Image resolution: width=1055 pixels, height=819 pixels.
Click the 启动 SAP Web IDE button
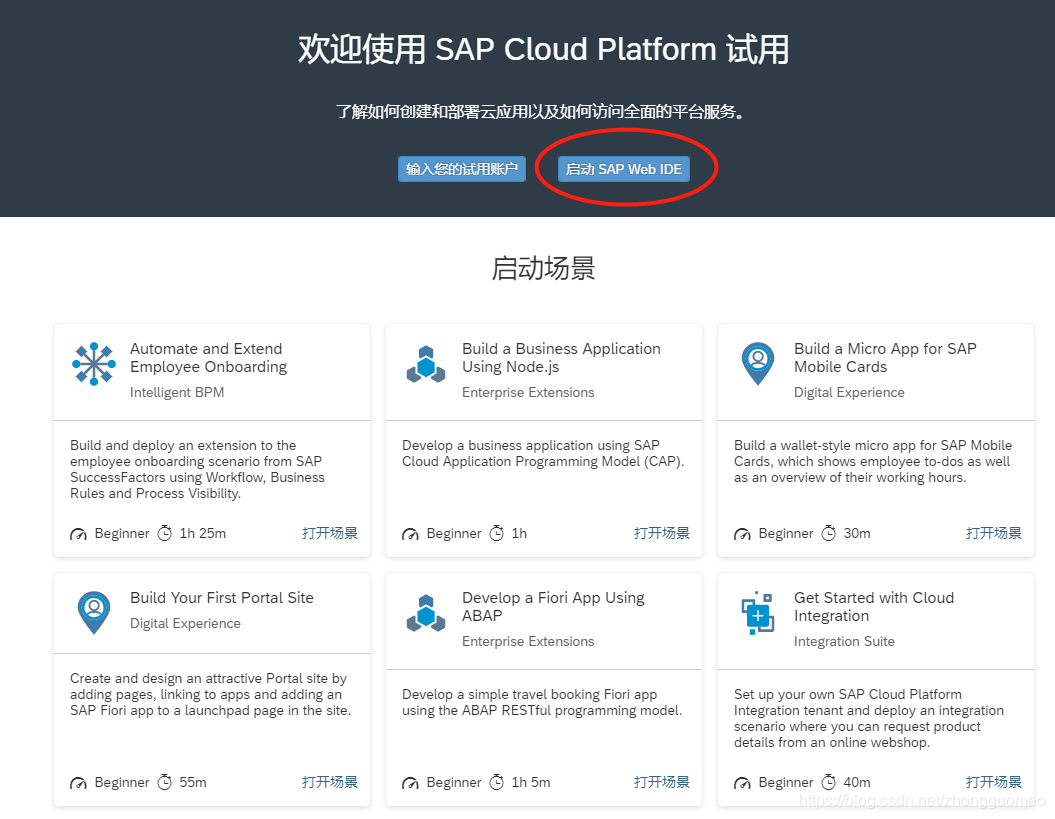[624, 169]
